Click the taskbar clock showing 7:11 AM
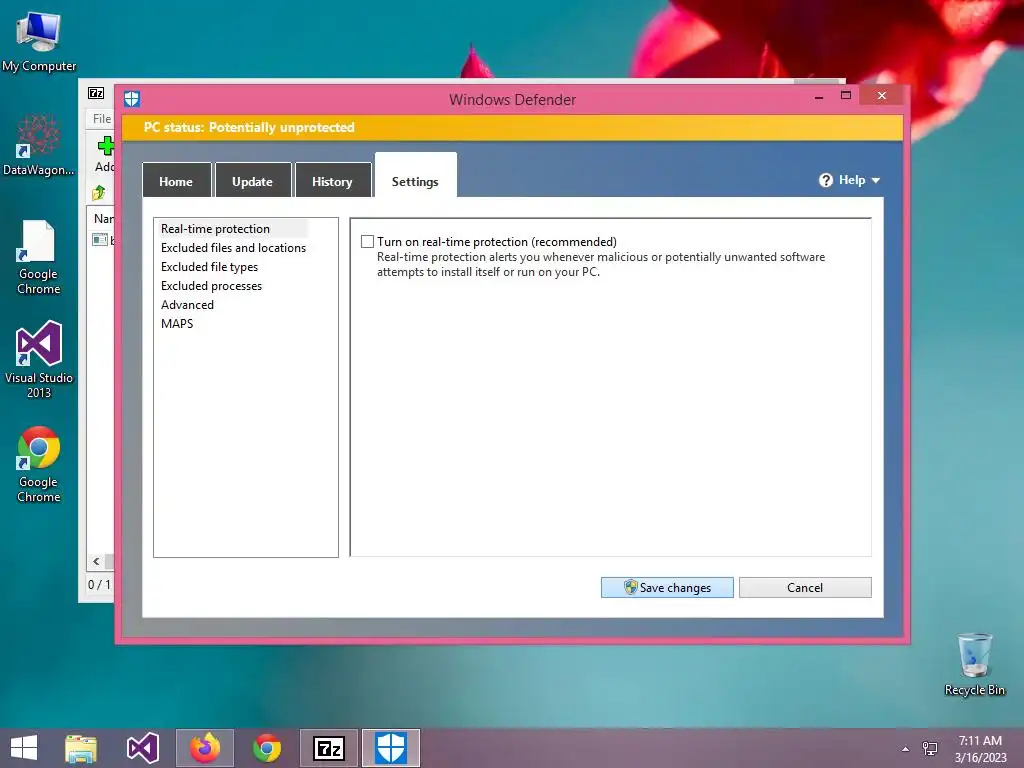This screenshot has width=1024, height=768. pyautogui.click(x=980, y=748)
